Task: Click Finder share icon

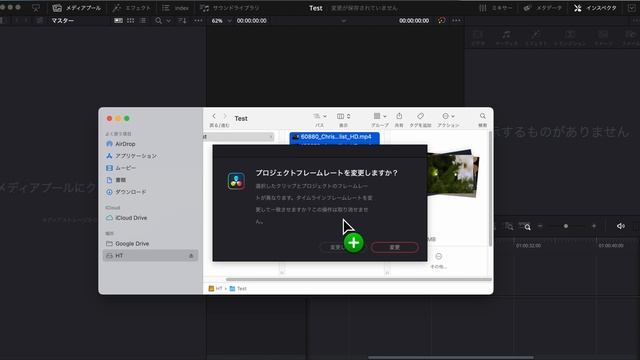Action: click(x=399, y=116)
